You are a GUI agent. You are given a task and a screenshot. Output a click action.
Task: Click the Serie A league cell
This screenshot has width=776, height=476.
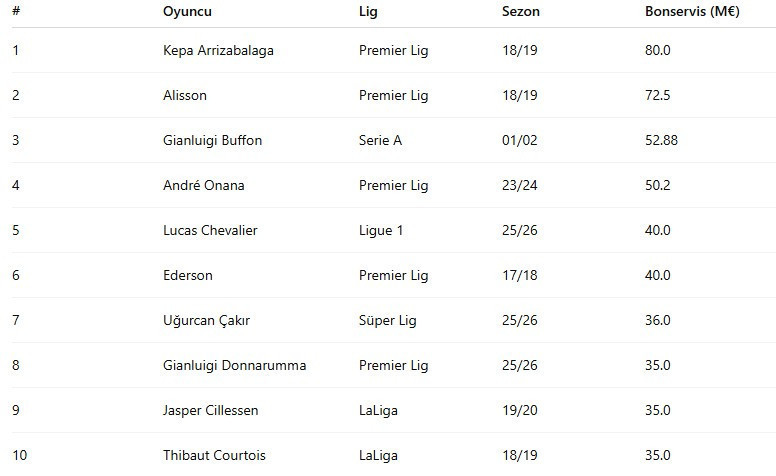[380, 140]
